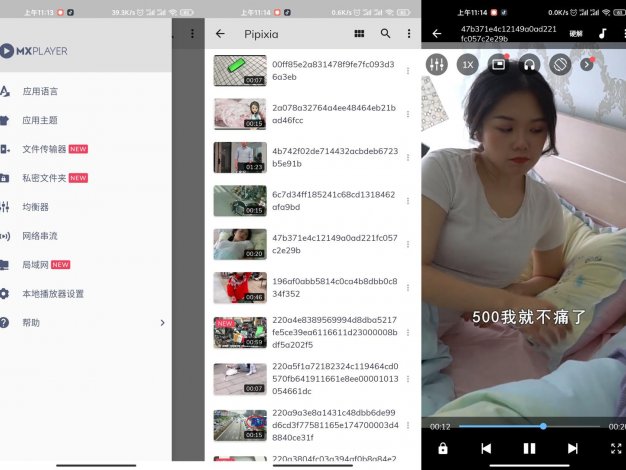Select video starting 220a5f1a72182324c119464cd0
626x470 pixels.
click(313, 379)
